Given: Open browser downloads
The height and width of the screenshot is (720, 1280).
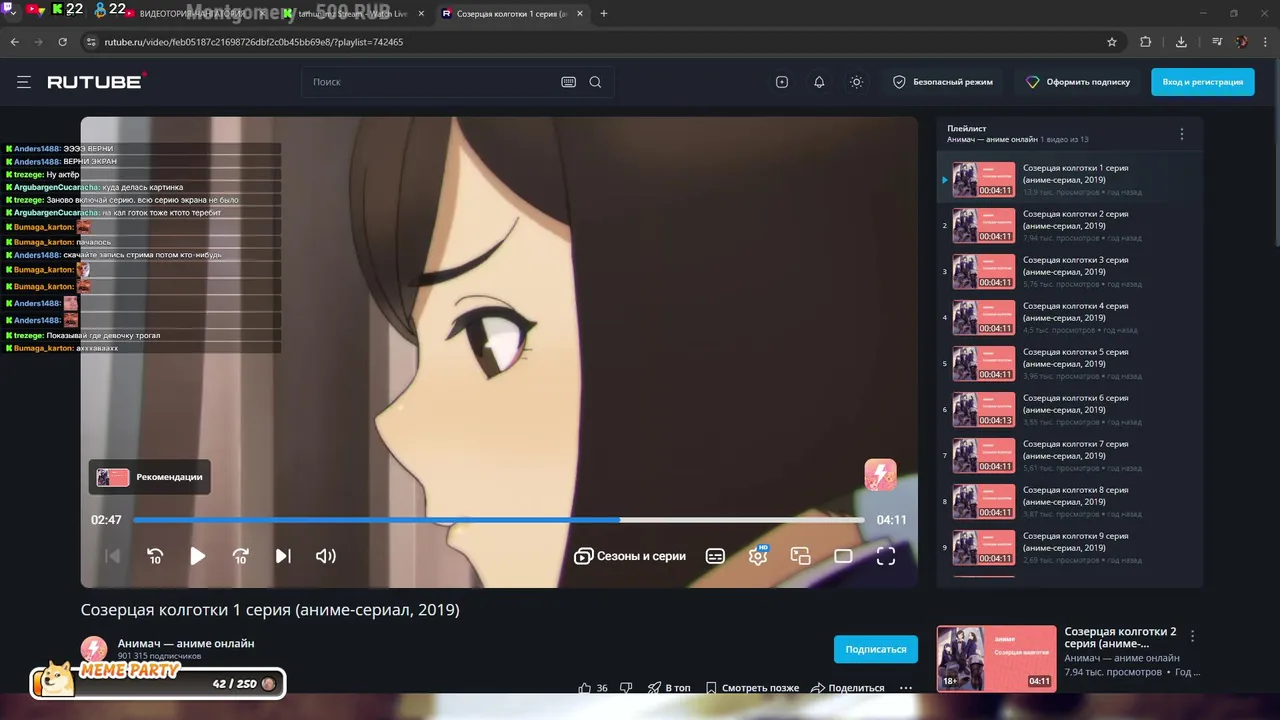Looking at the screenshot, I should [1181, 42].
